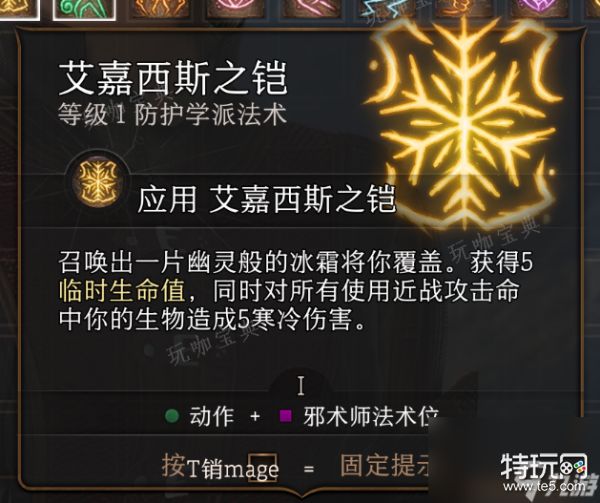This screenshot has height=503, width=600.
Task: Click the spell description paragraph text
Action: point(295,291)
